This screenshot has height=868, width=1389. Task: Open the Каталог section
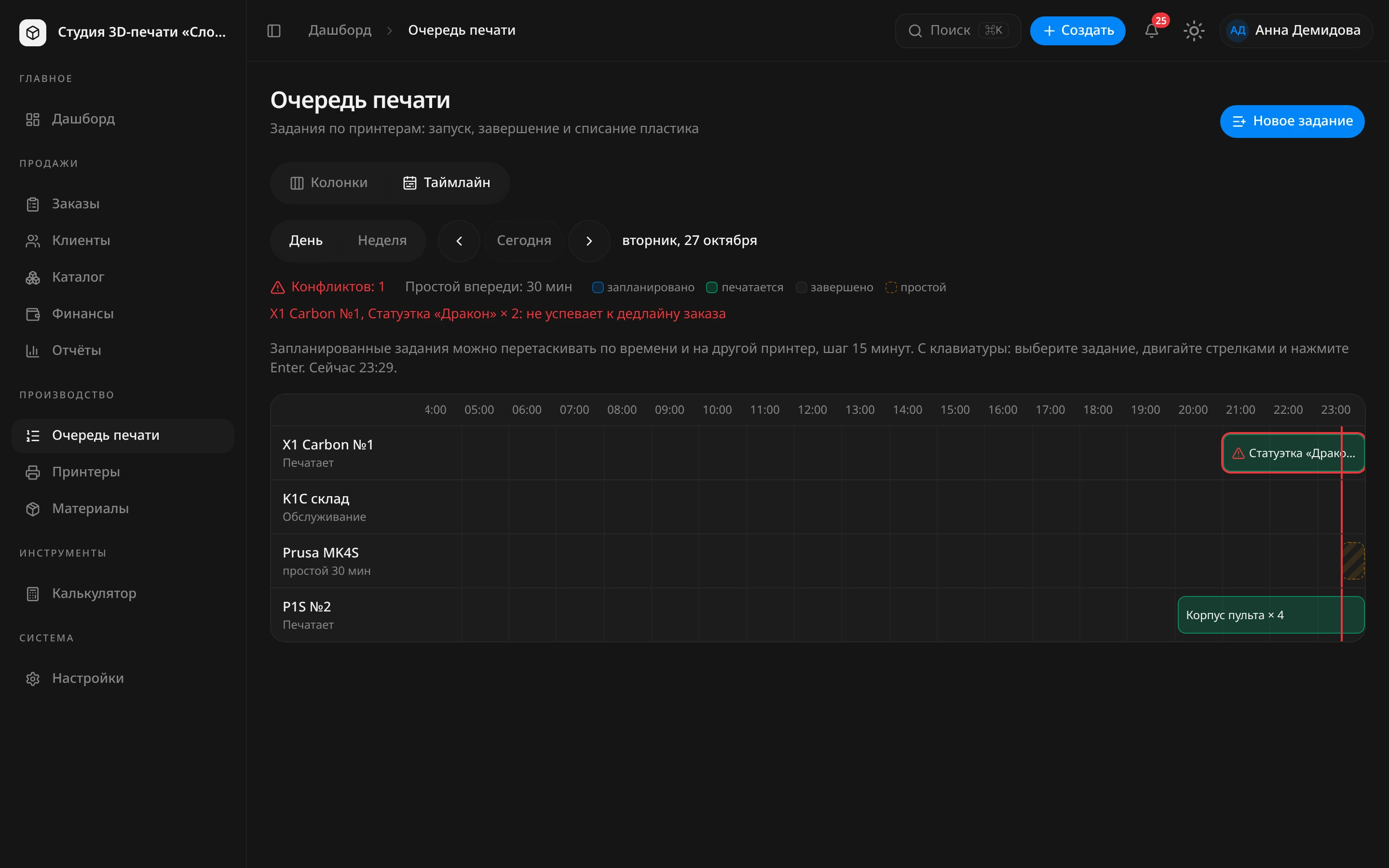point(123,277)
